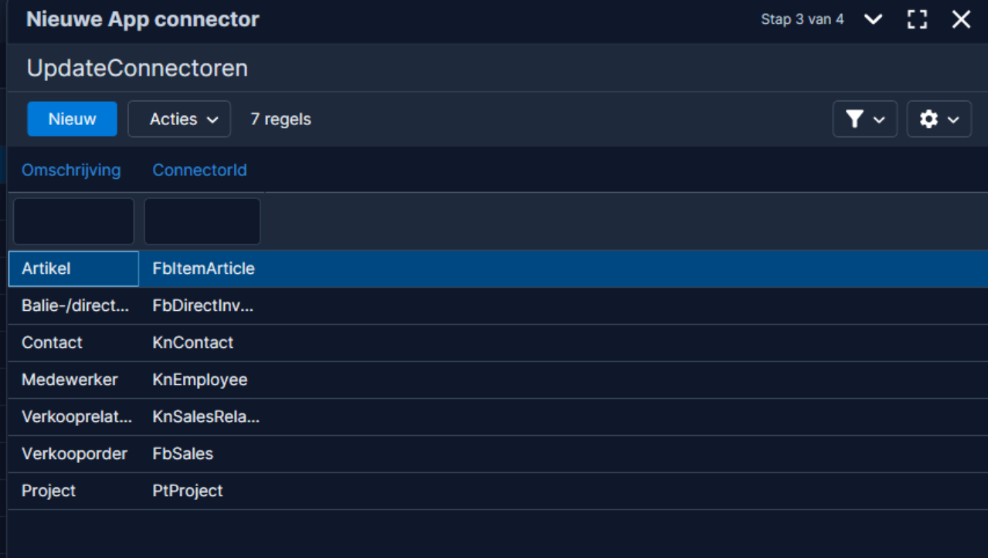Select the Contact KnContact row

[x=498, y=343]
